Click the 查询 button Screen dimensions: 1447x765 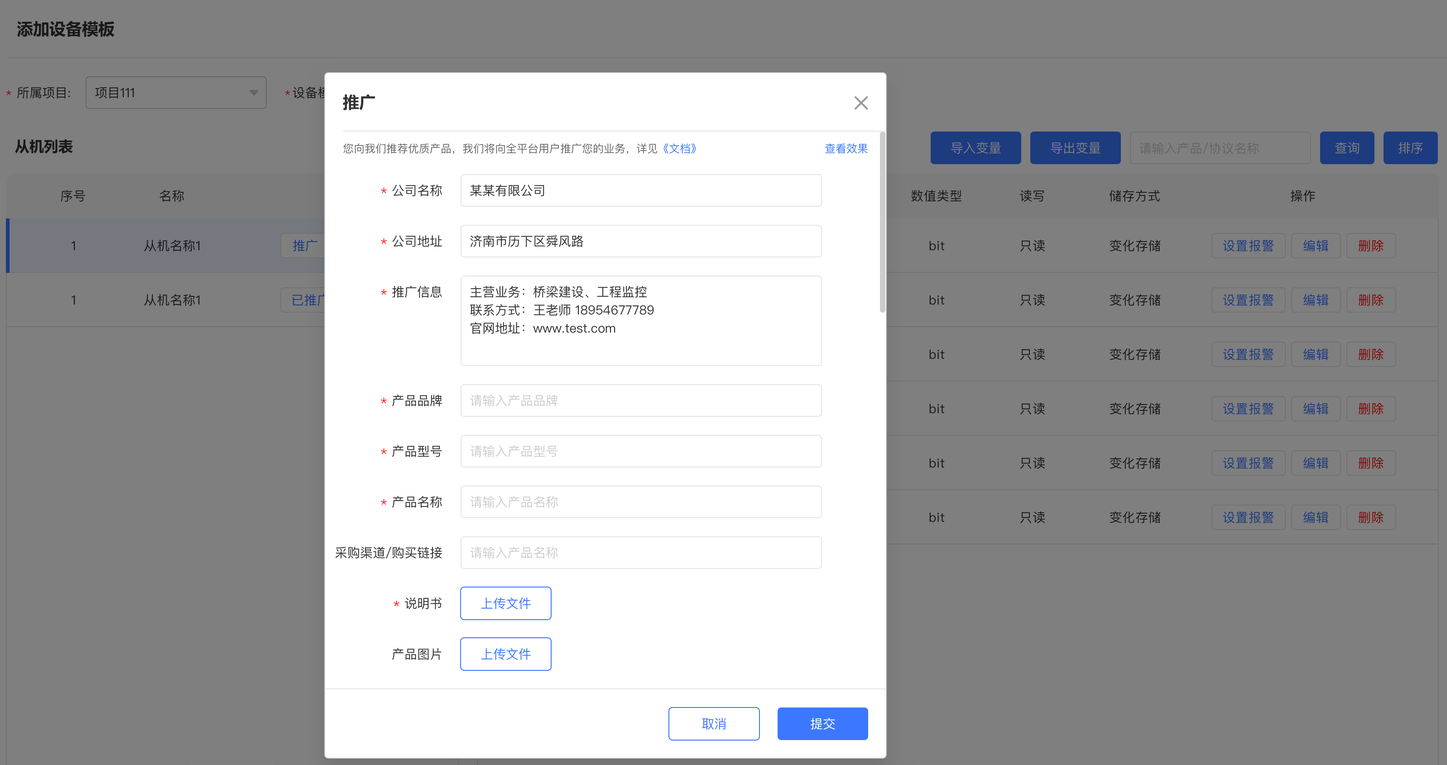[1347, 148]
